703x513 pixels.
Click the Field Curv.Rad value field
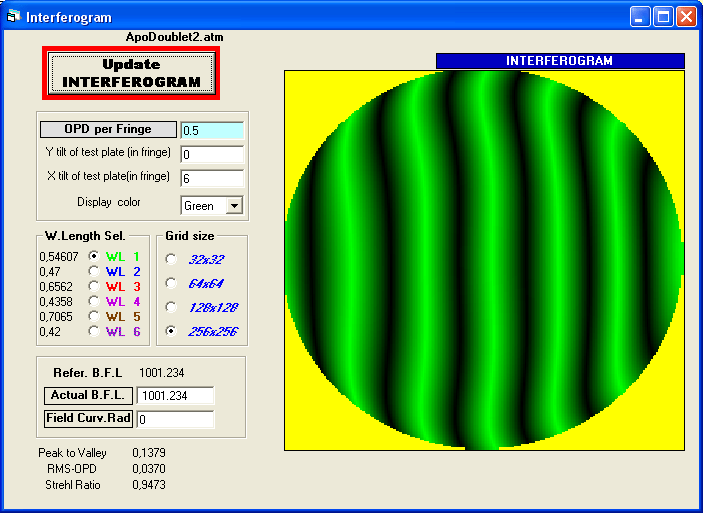pyautogui.click(x=175, y=419)
